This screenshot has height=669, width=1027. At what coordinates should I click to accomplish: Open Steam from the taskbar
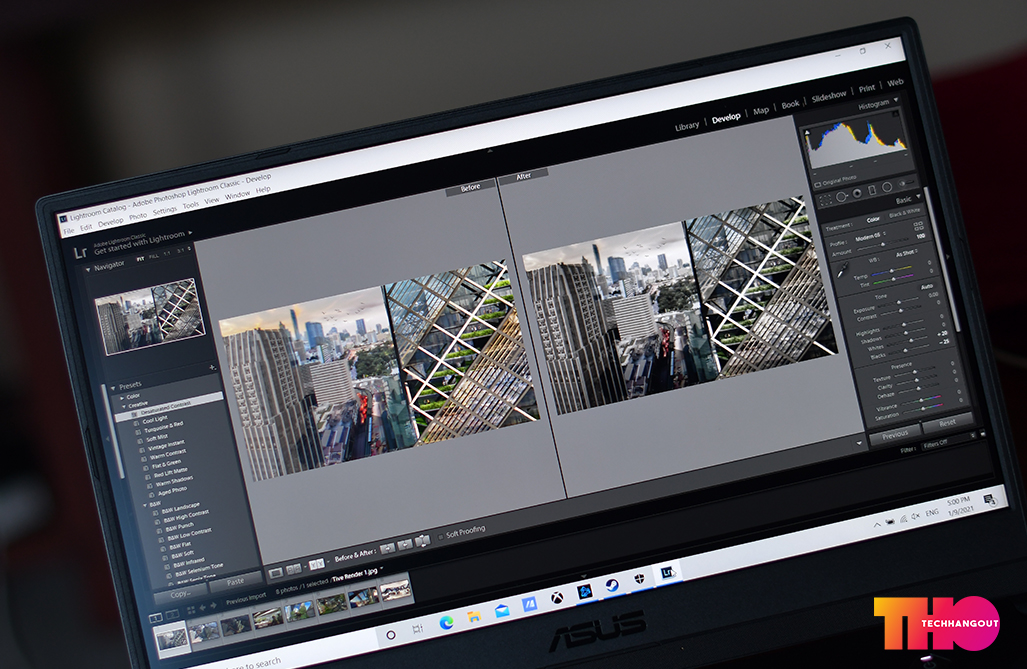click(x=612, y=585)
